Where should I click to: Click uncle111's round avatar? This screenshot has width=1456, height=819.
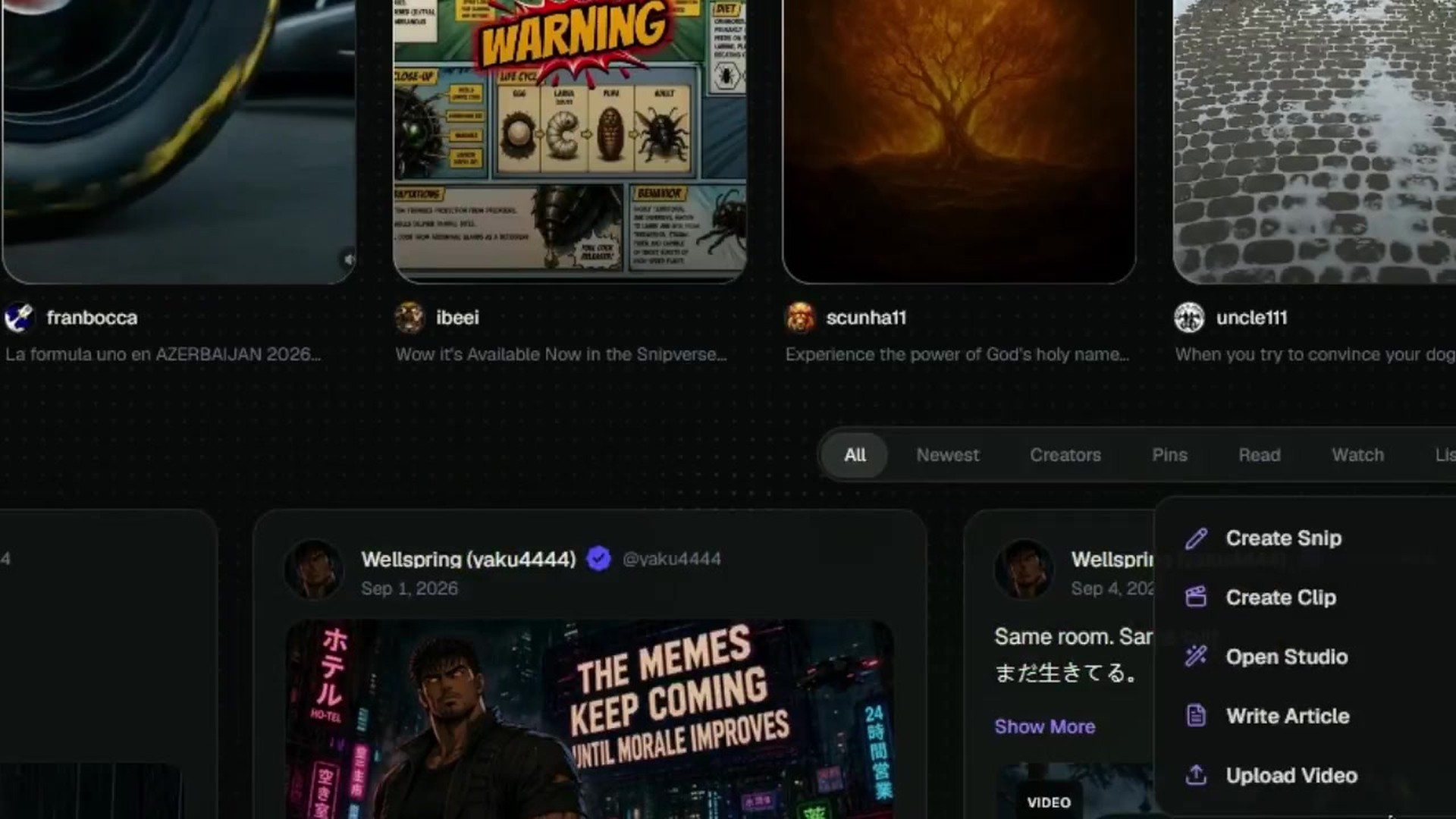1189,318
